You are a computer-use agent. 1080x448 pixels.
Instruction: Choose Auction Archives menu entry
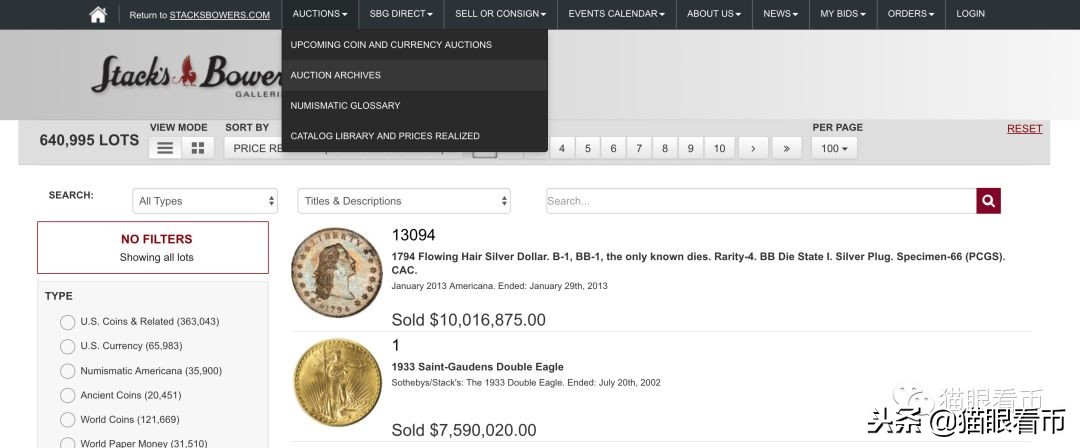tap(415, 75)
